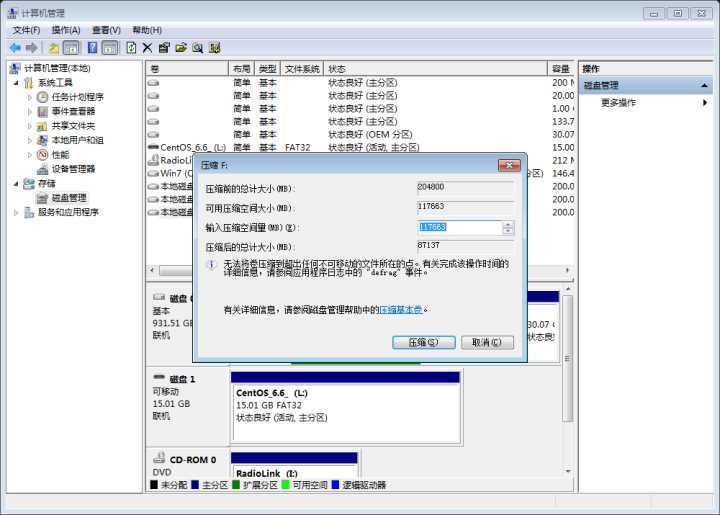Screen dimensions: 720x515
Task: Expand the 服务和应用程序 node
Action: click(16, 212)
